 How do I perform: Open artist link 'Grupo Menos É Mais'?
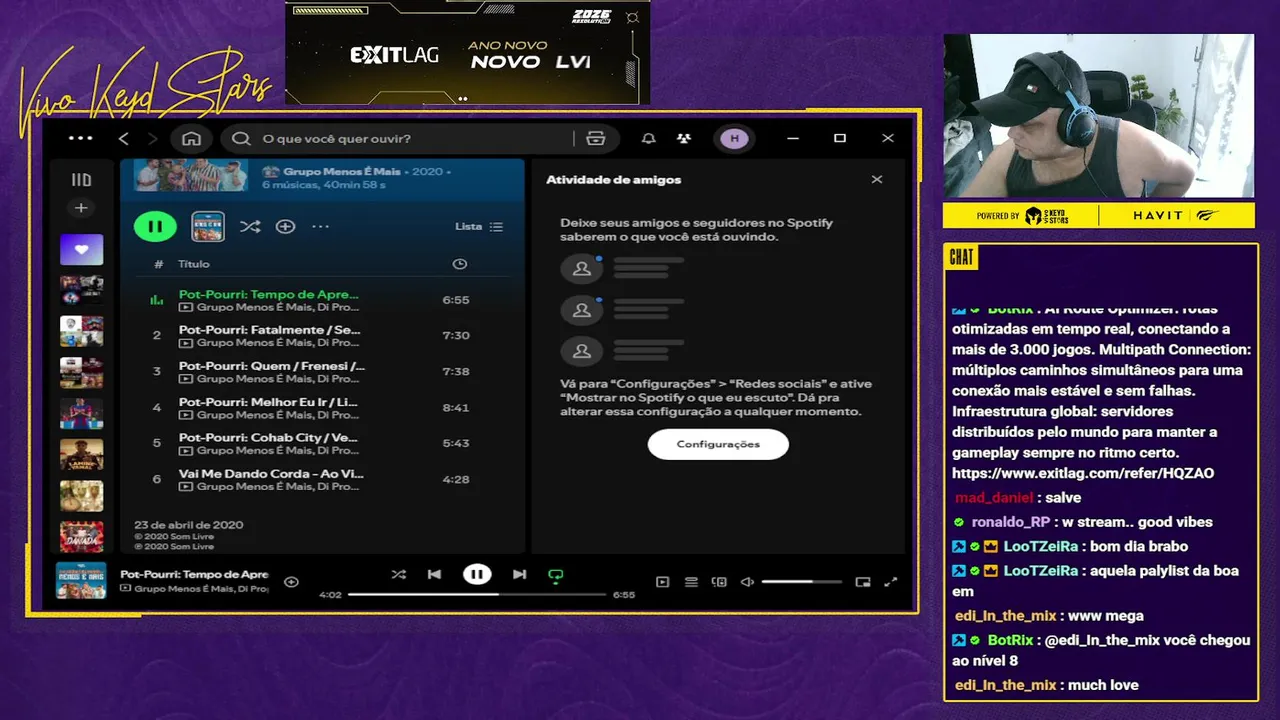[342, 171]
